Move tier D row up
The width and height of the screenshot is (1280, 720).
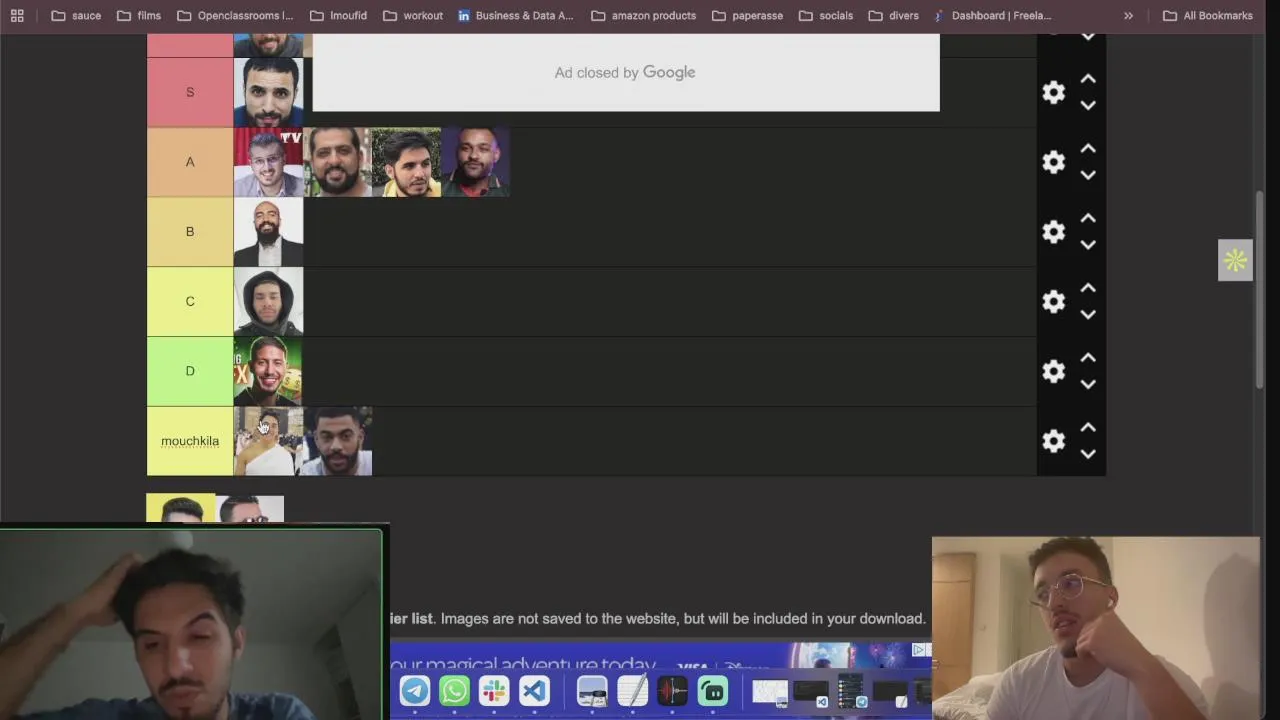click(1088, 359)
